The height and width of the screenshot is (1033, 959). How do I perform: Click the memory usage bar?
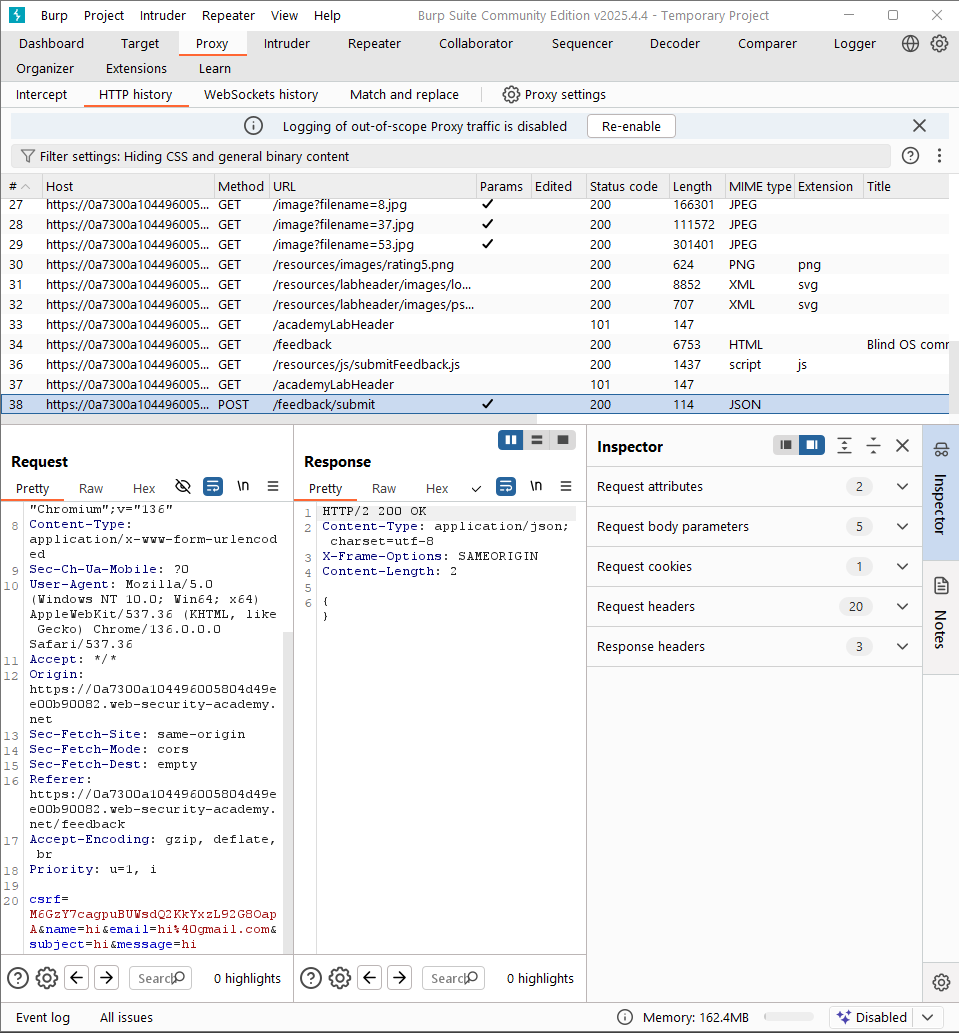[789, 1017]
